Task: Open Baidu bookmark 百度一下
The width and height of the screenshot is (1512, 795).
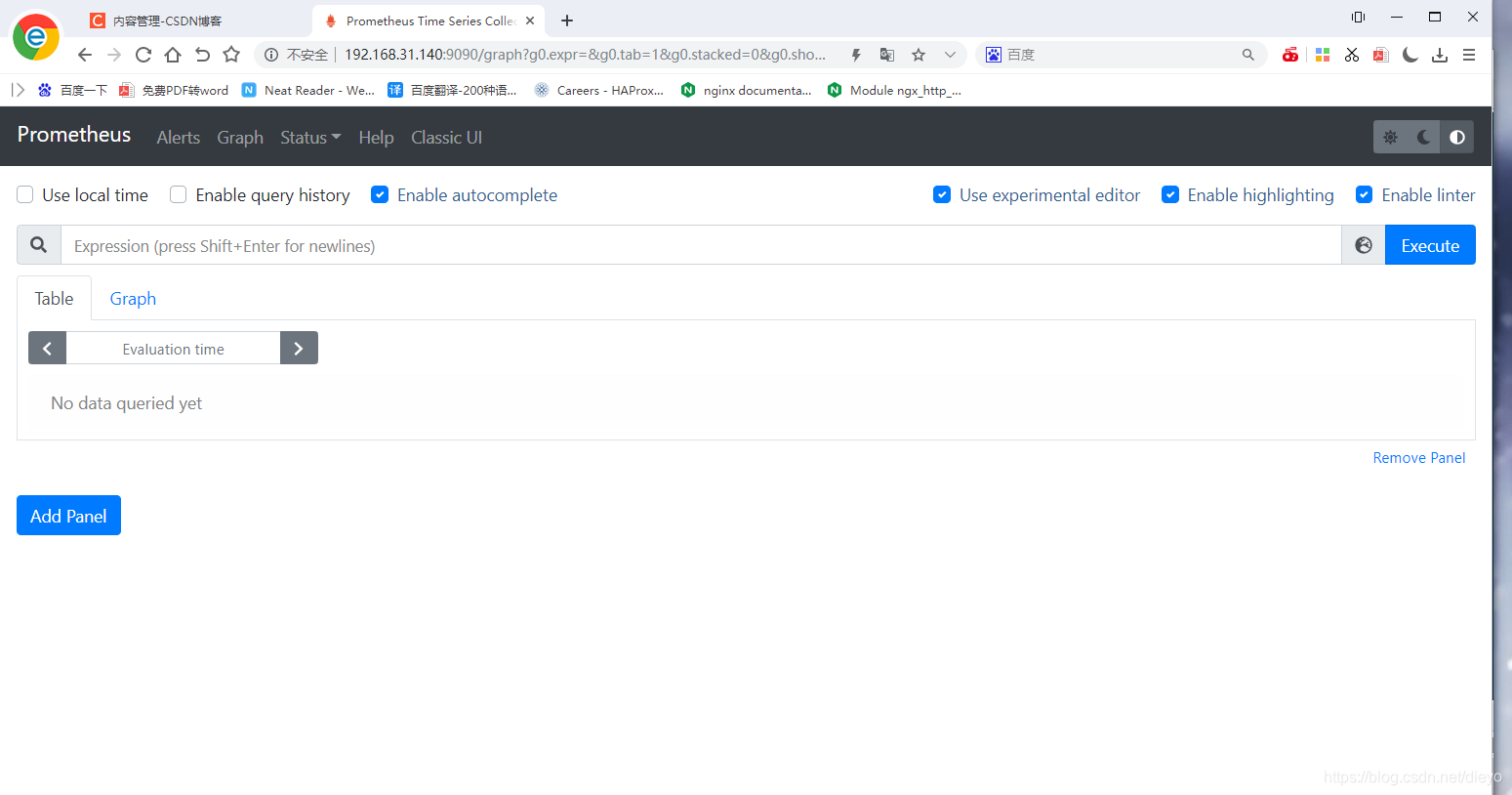Action: [x=72, y=90]
